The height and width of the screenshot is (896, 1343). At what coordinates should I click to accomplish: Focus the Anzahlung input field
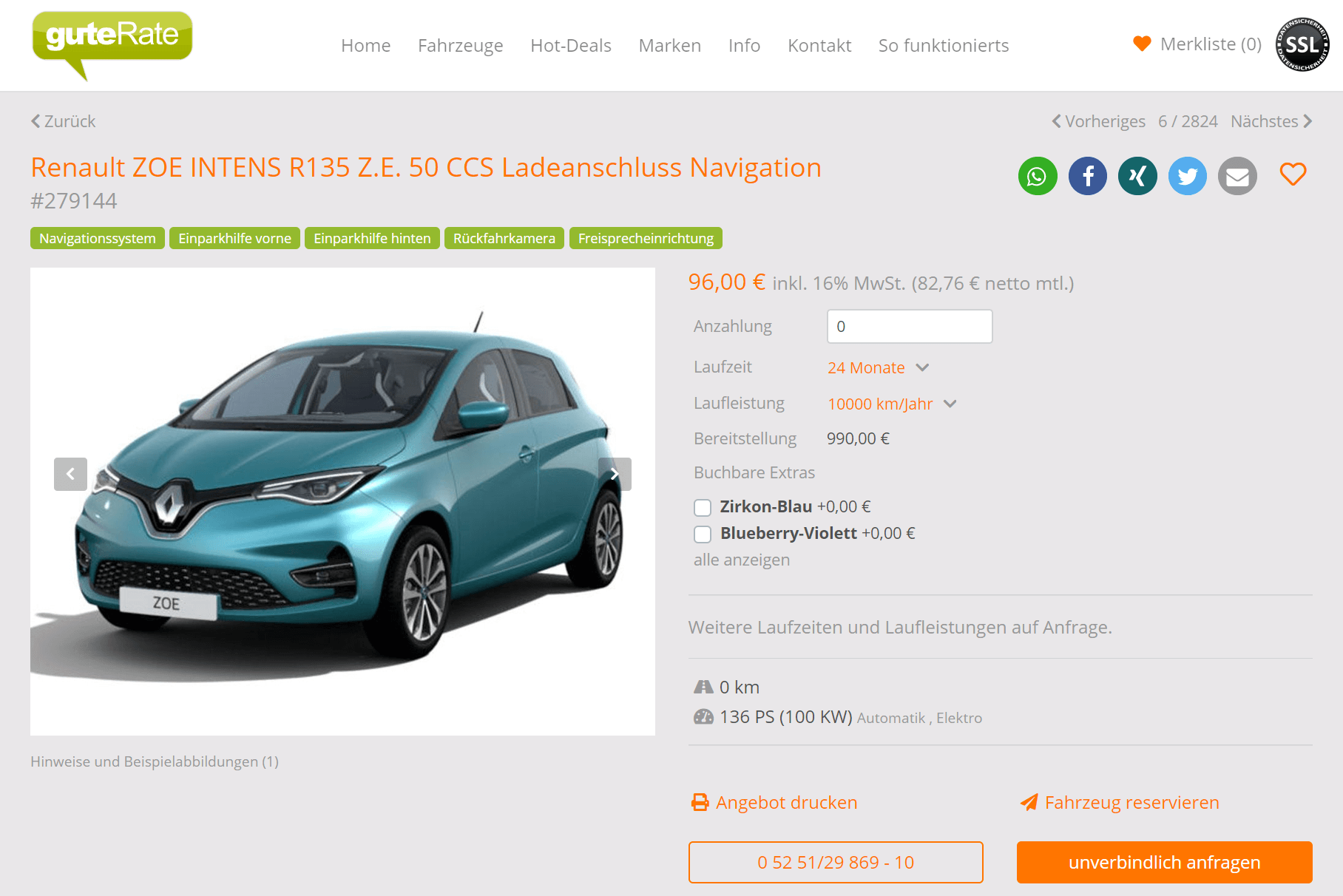click(910, 326)
